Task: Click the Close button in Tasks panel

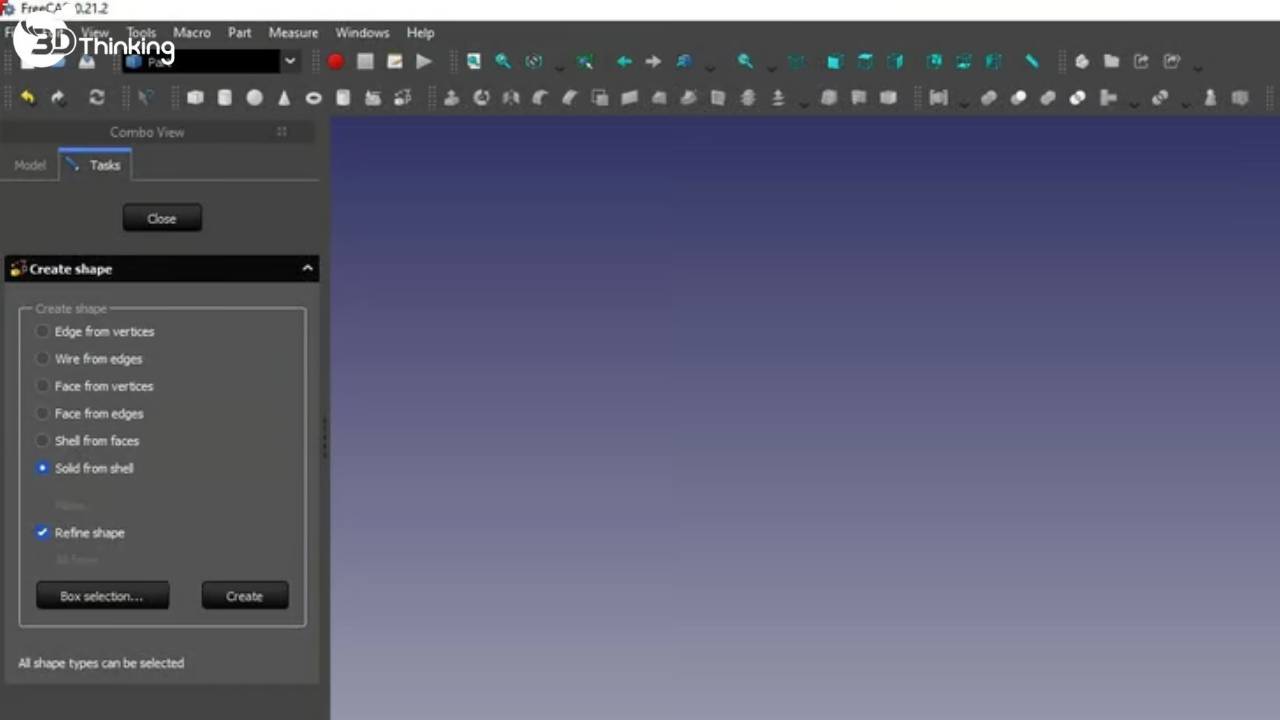Action: pos(162,218)
